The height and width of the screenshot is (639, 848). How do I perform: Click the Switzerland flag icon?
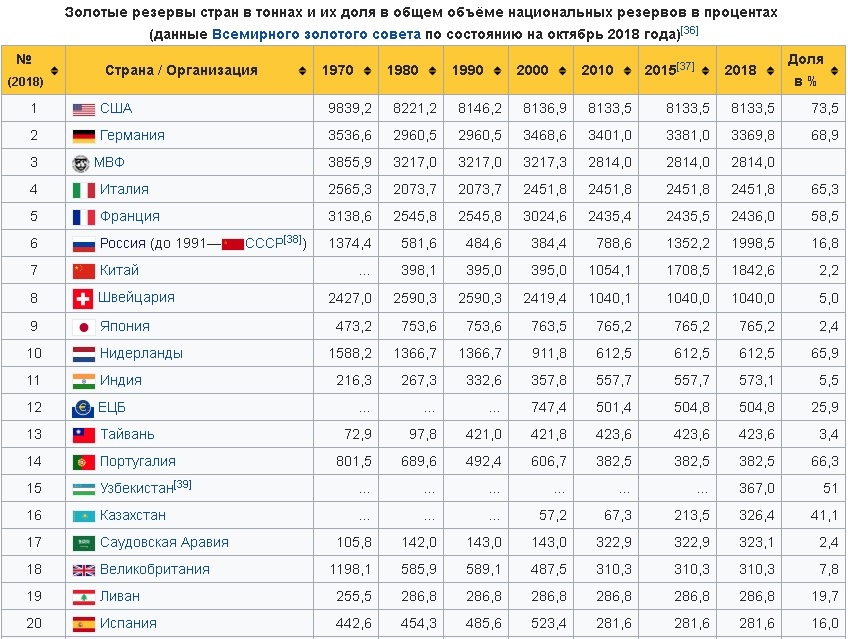click(83, 298)
